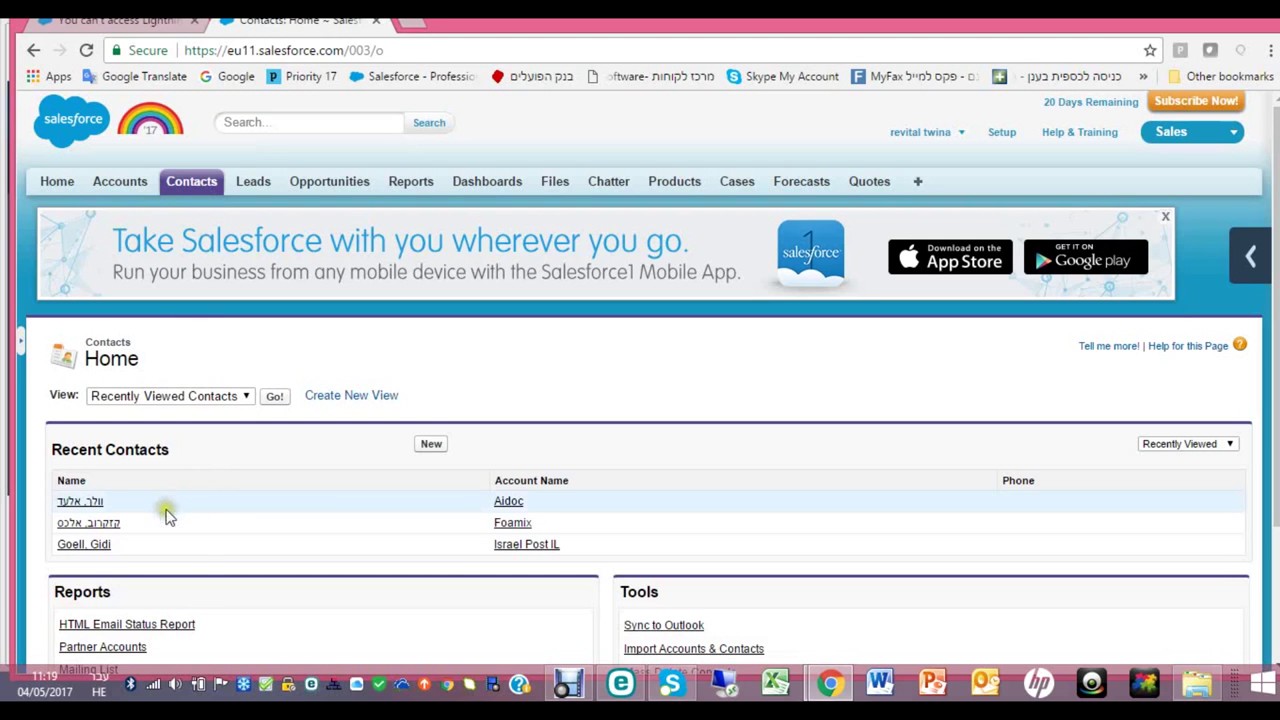
Task: Click the Tell me more! link
Action: [x=1108, y=346]
